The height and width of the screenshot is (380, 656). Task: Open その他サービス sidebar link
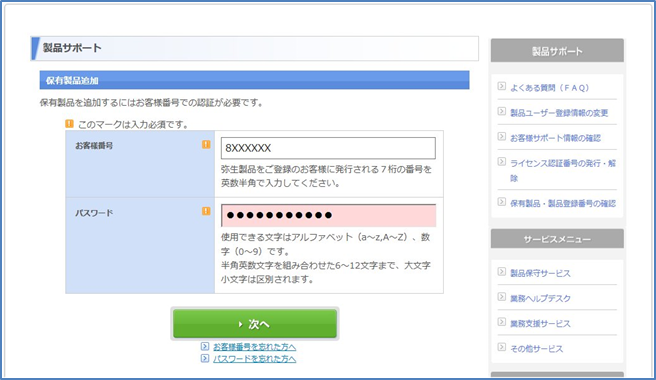(x=536, y=349)
